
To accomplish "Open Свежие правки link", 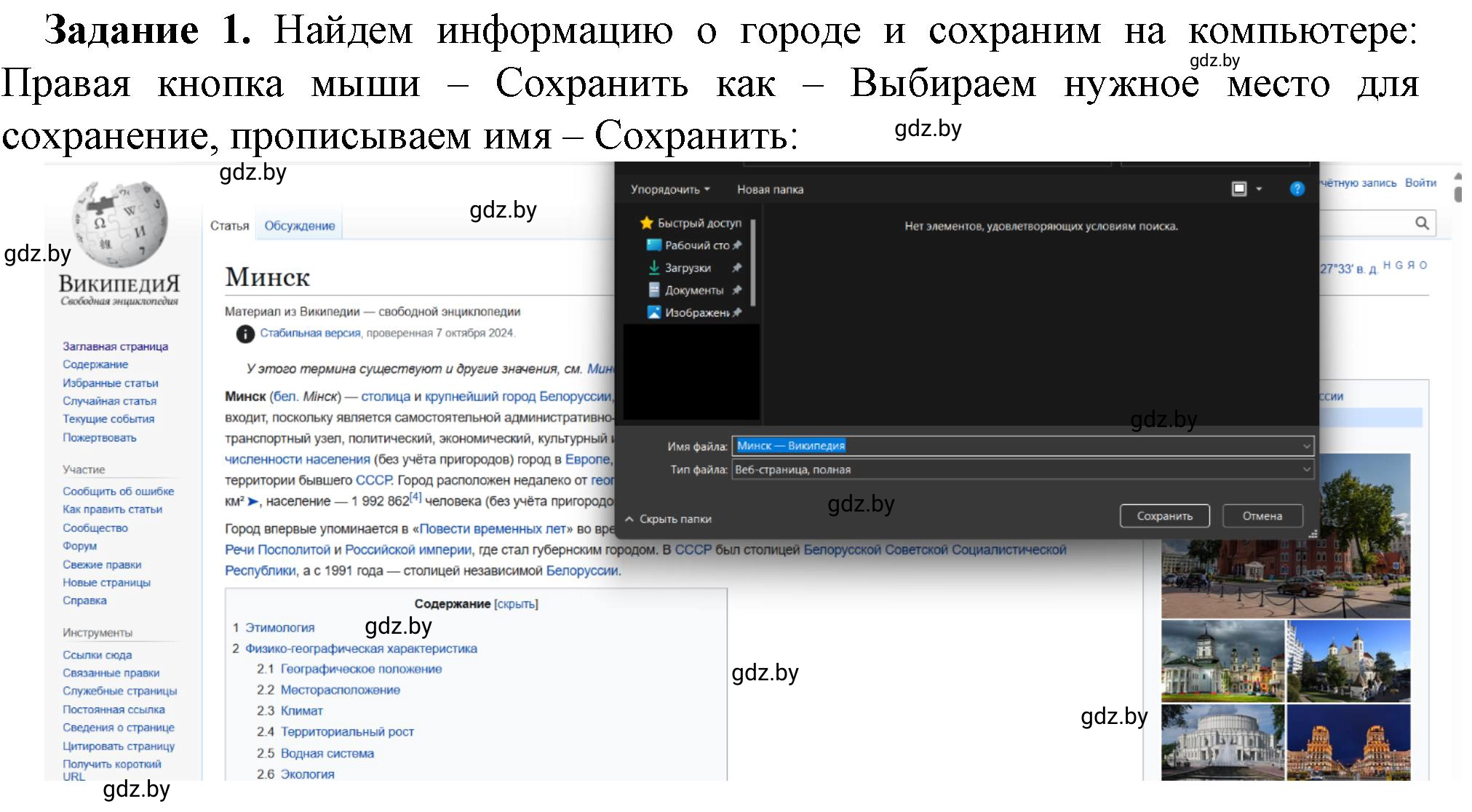I will pyautogui.click(x=102, y=565).
